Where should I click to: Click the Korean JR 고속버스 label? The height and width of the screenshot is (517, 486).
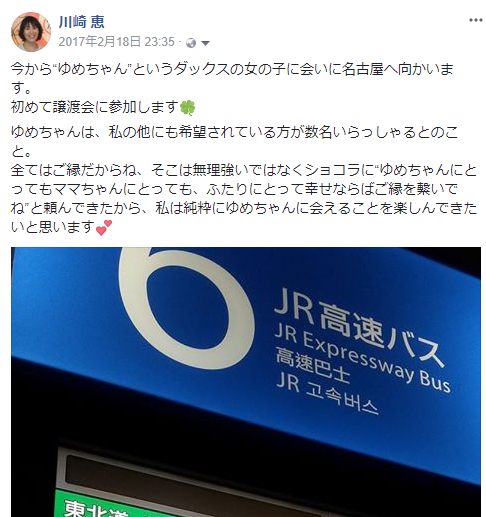[x=327, y=393]
